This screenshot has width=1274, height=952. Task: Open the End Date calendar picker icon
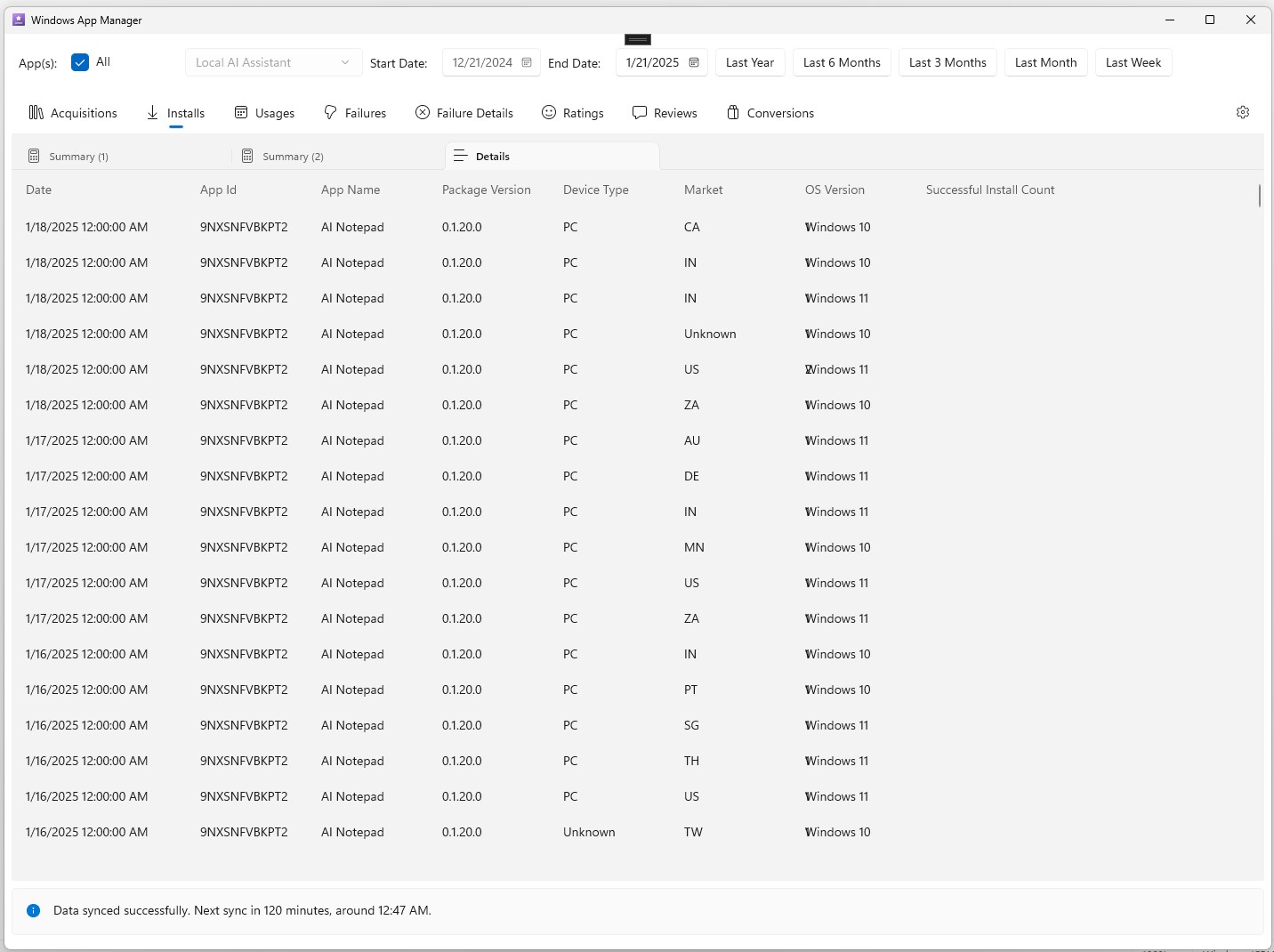tap(694, 62)
